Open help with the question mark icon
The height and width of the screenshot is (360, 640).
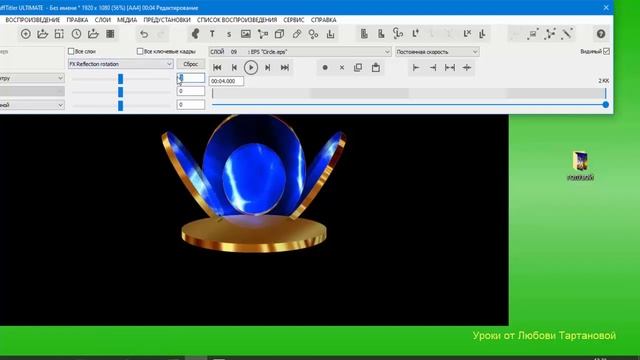pyautogui.click(x=601, y=34)
